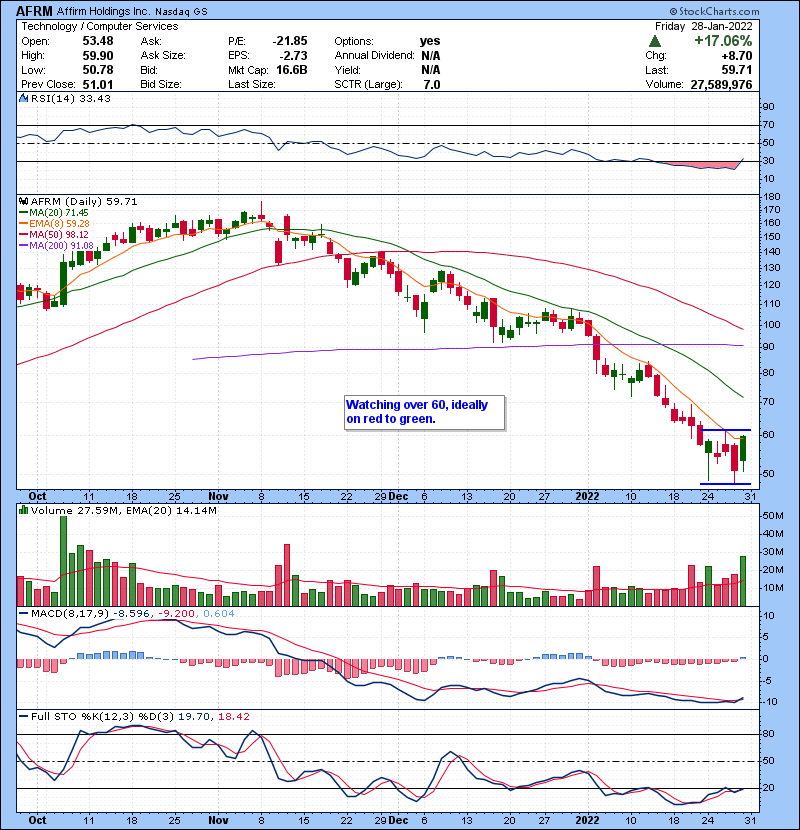Image resolution: width=800 pixels, height=830 pixels.
Task: Click the Volume value 27,589,976
Action: pyautogui.click(x=721, y=84)
